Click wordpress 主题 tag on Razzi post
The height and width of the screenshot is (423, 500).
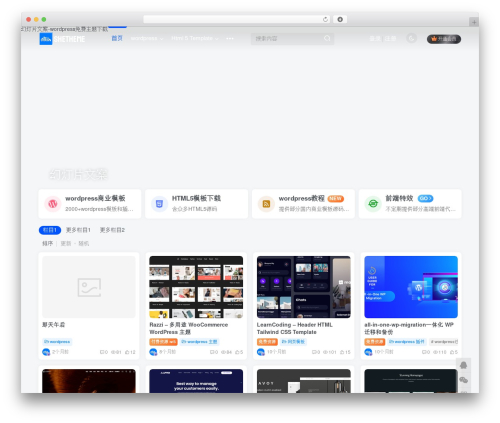tap(199, 342)
